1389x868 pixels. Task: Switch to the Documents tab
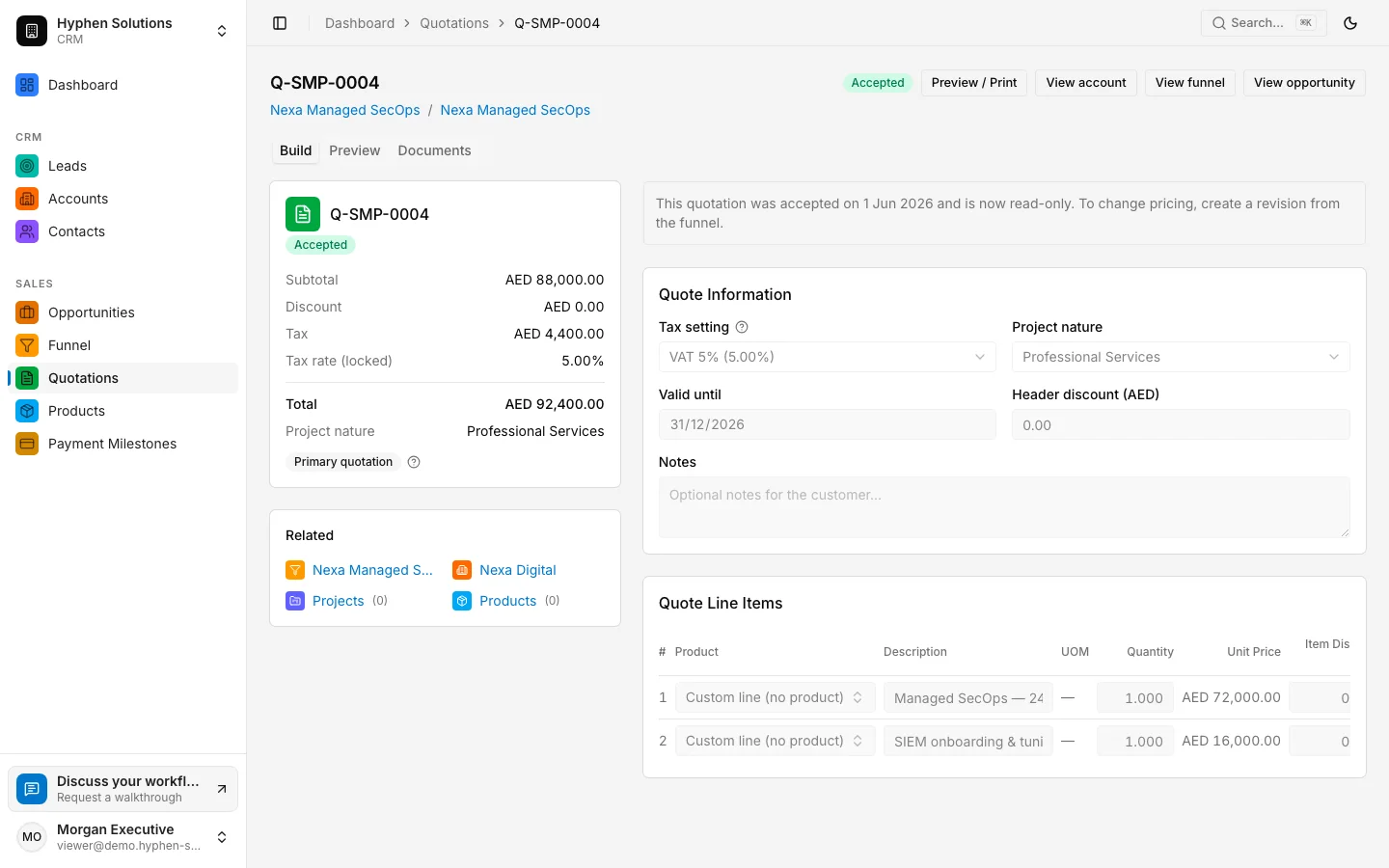point(434,150)
